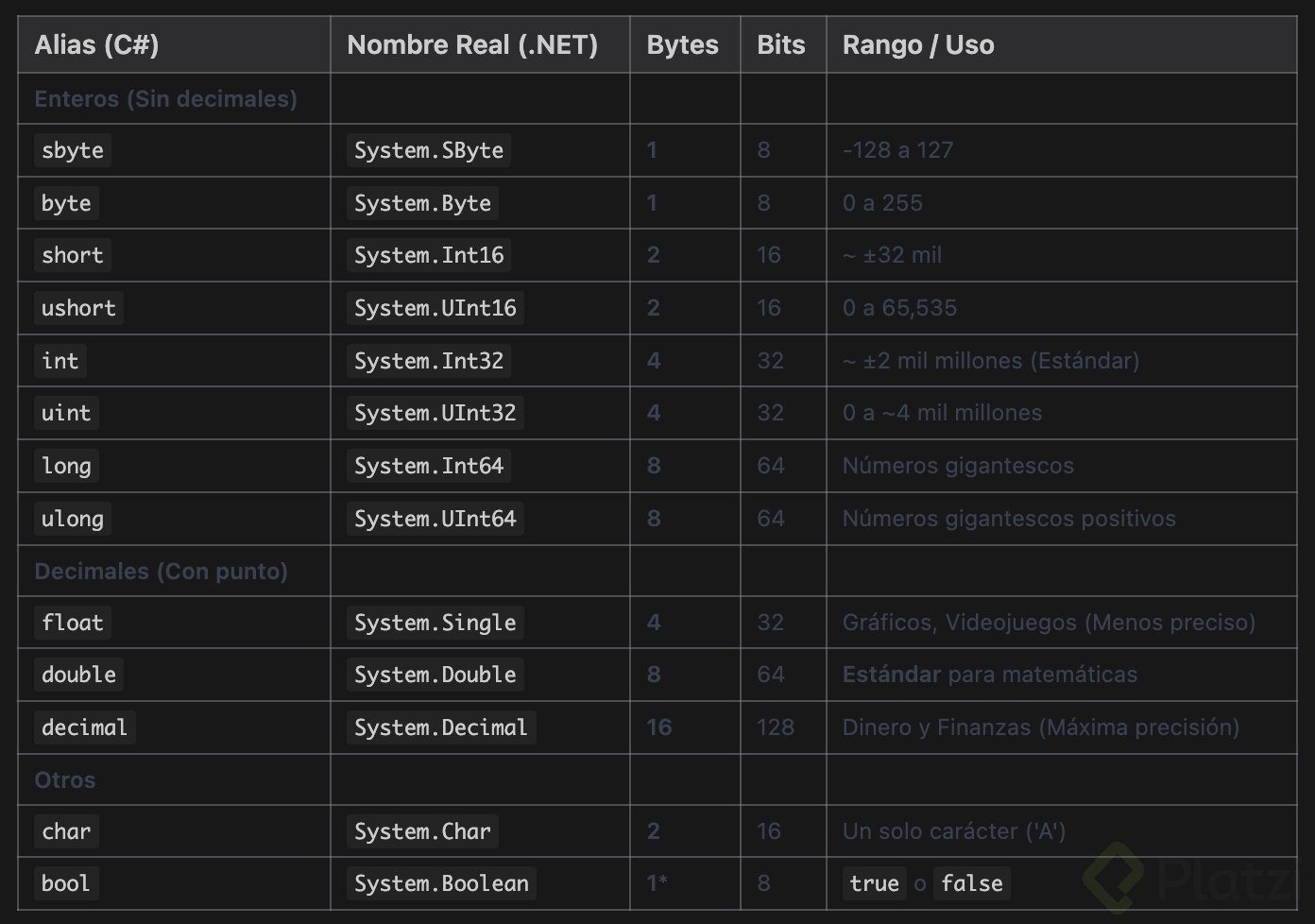This screenshot has height=924, width=1315.
Task: Click the "float" alias code tag
Action: coord(73,623)
